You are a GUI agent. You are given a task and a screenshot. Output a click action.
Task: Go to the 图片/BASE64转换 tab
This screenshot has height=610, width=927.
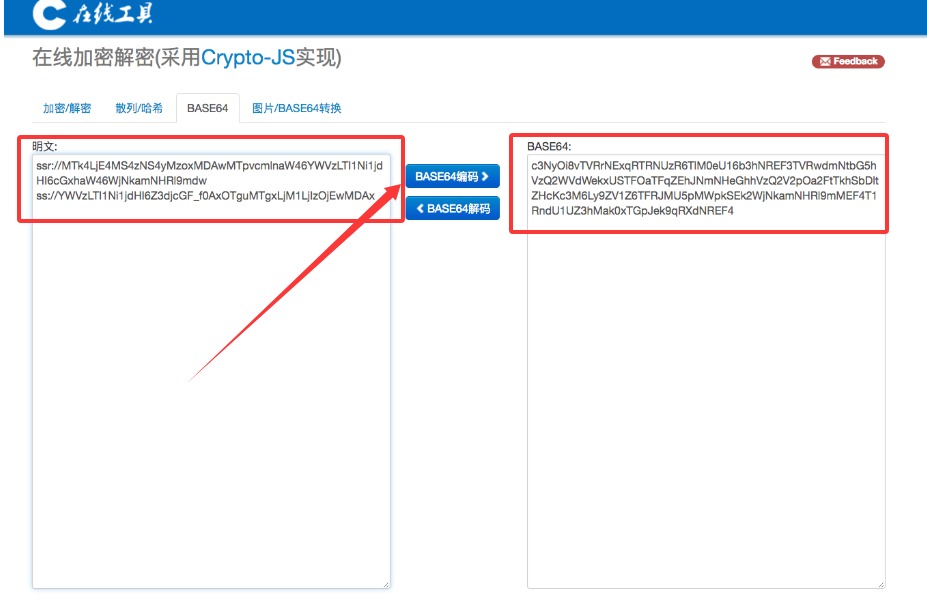(x=297, y=108)
